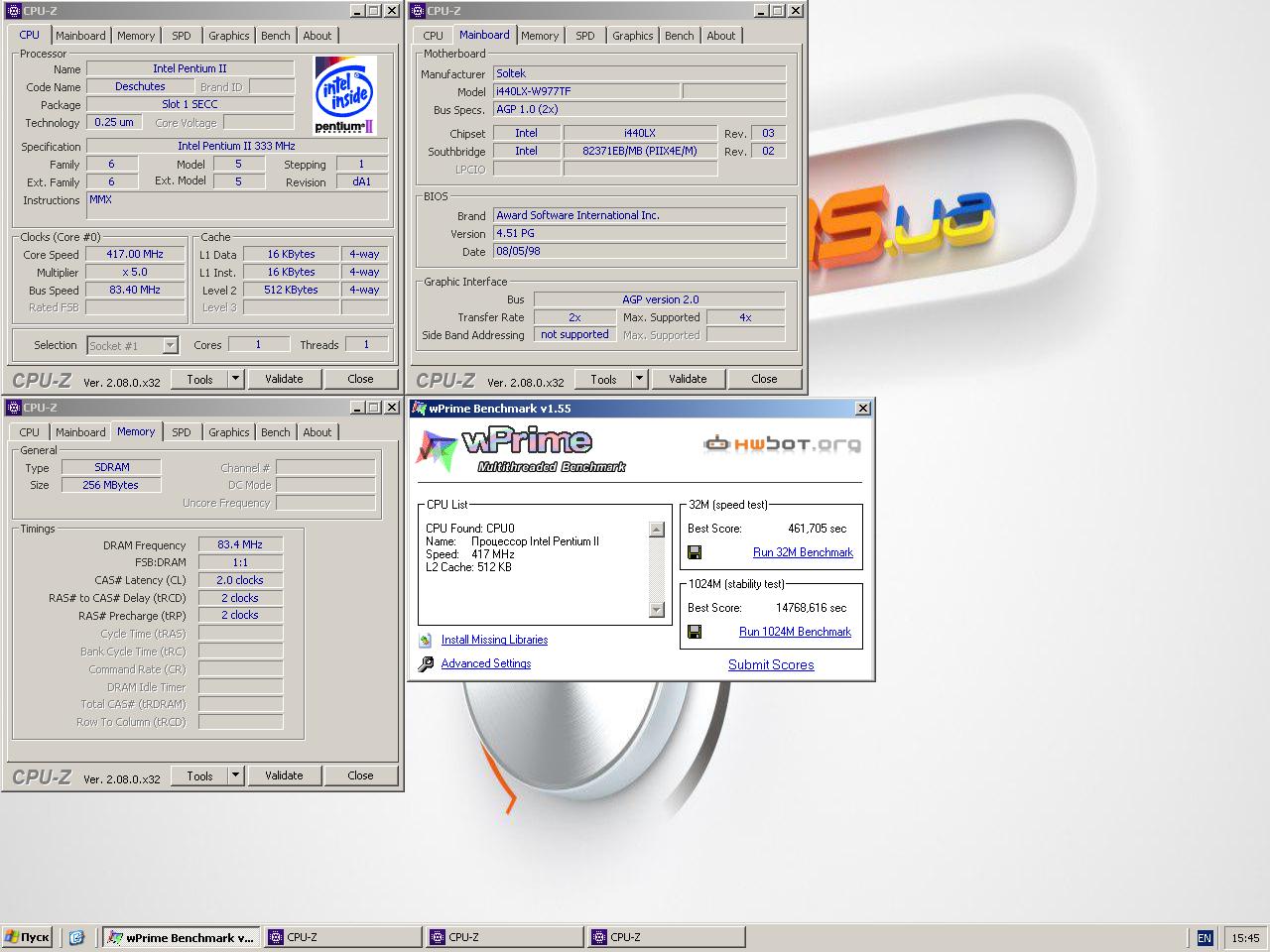Image resolution: width=1270 pixels, height=952 pixels.
Task: Click CPU List scrollbar down arrow
Action: tap(656, 609)
